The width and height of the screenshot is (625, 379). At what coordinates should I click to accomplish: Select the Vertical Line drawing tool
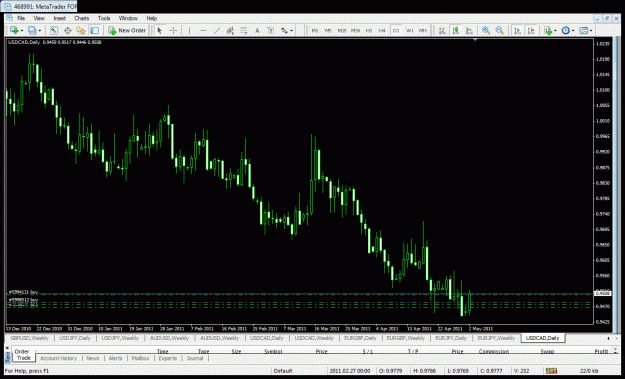pyautogui.click(x=189, y=30)
